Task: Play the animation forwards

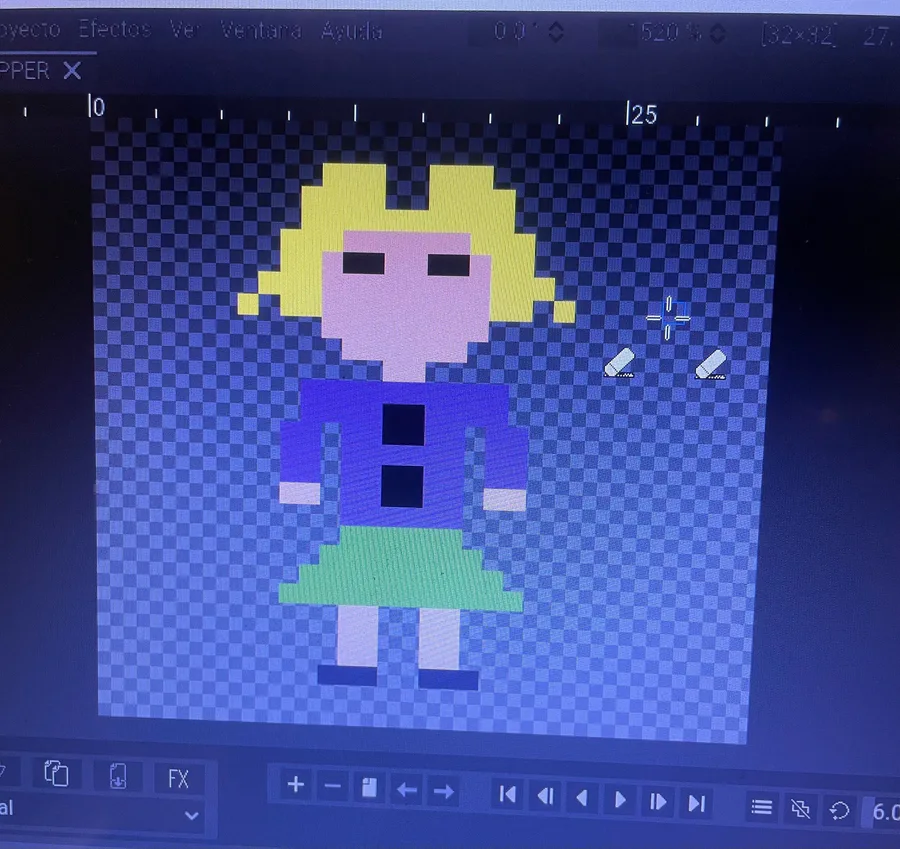Action: [x=620, y=800]
